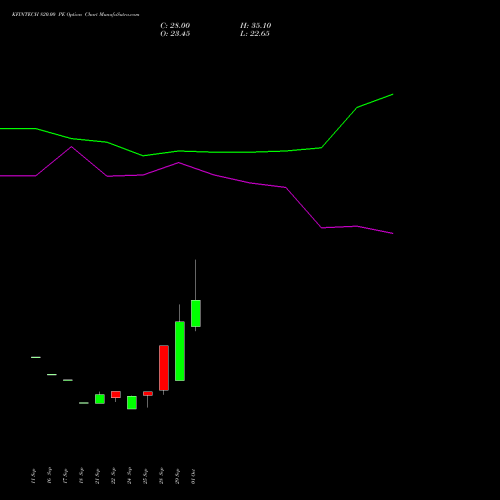Click the low value 'L: 22.65'
This screenshot has height=500, width=500.
tap(255, 34)
